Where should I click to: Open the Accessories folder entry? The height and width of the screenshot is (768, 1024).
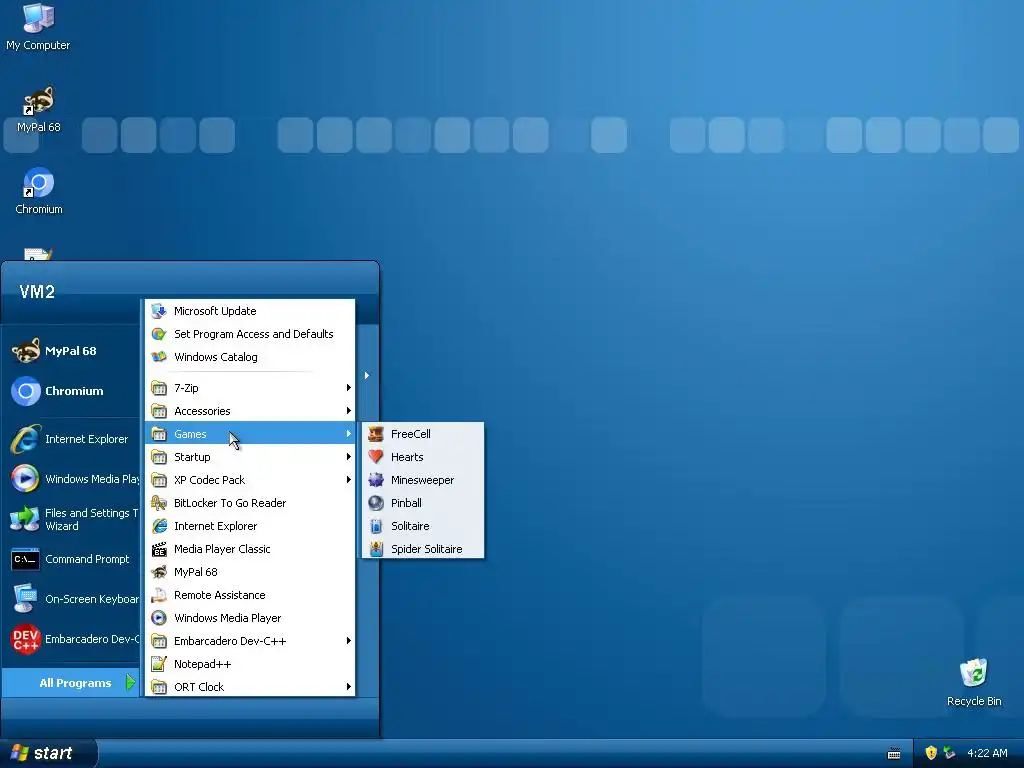[x=250, y=411]
